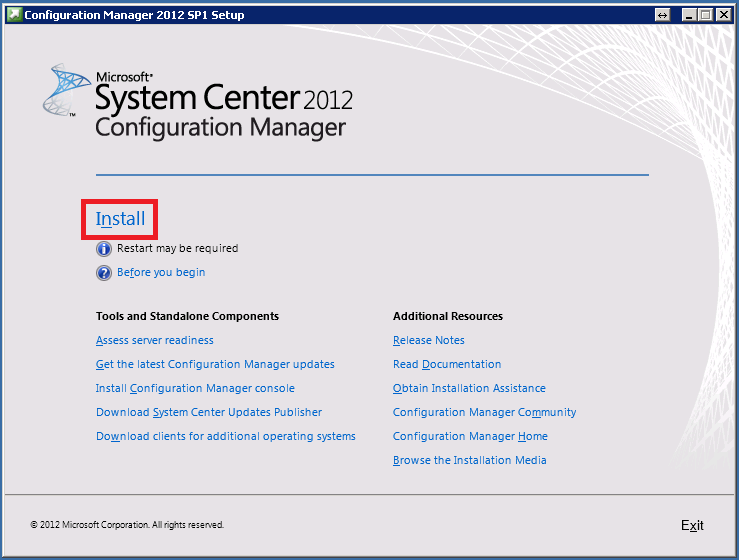Click the Install link
This screenshot has width=739, height=560.
coord(120,219)
